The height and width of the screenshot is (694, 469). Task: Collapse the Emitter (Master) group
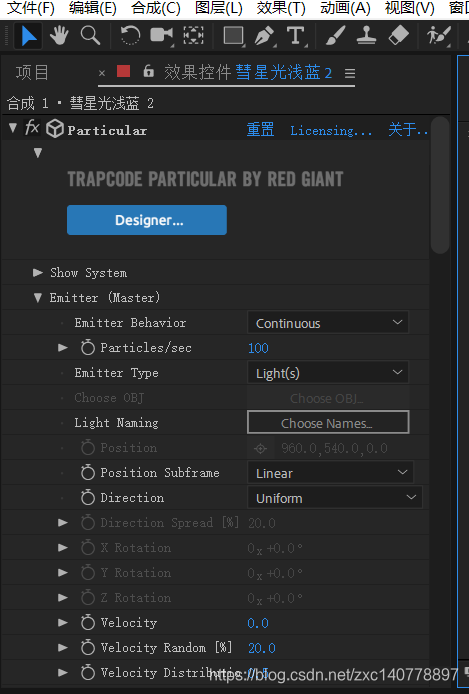point(38,297)
